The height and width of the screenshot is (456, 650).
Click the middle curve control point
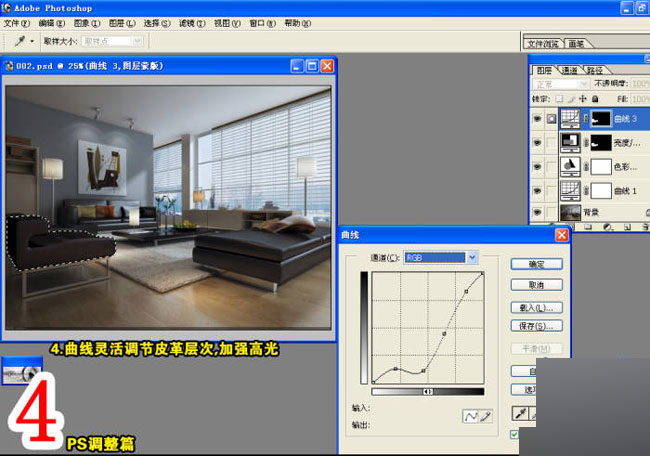pyautogui.click(x=444, y=333)
